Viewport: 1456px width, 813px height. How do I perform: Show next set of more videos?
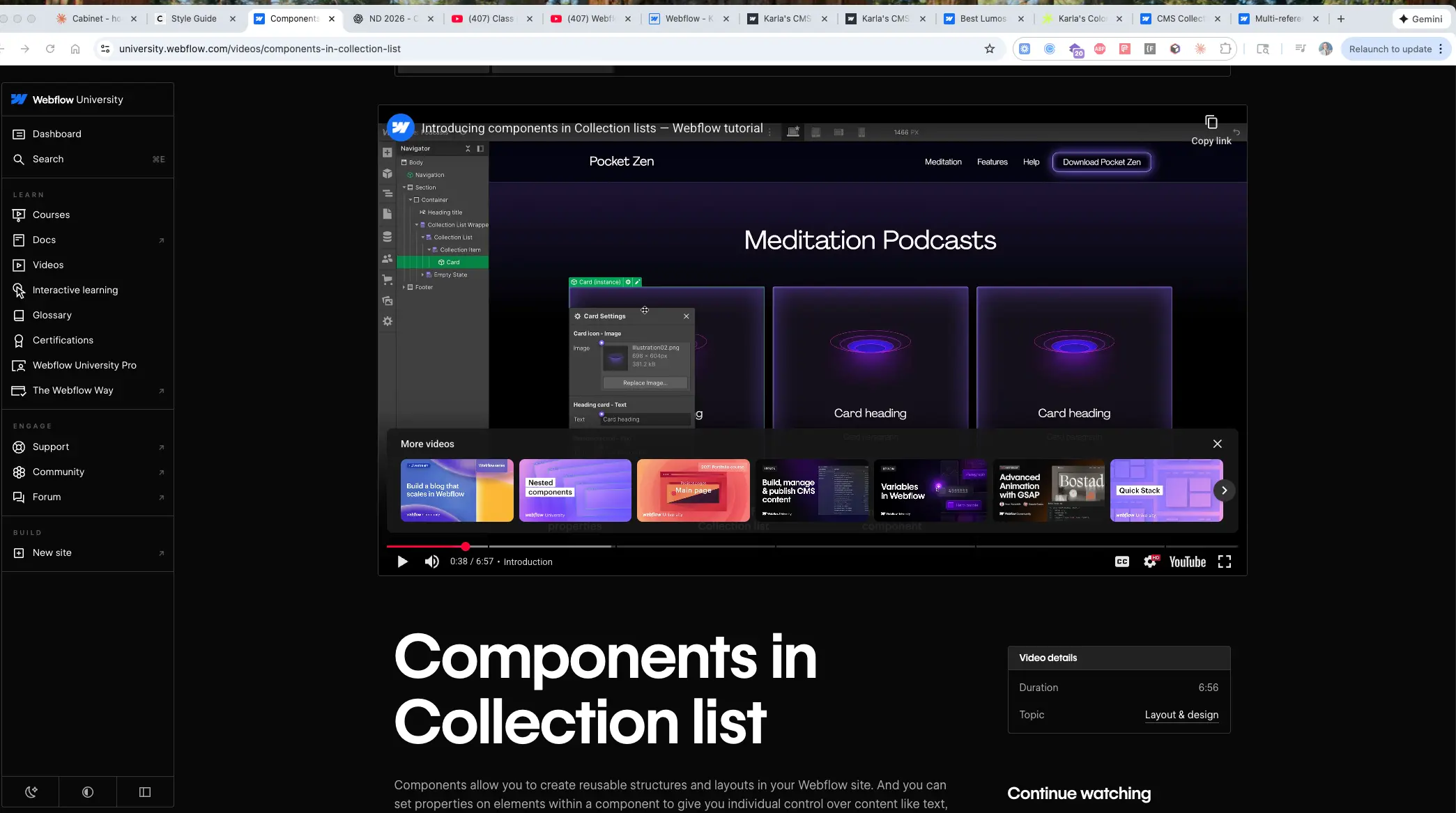click(x=1224, y=490)
